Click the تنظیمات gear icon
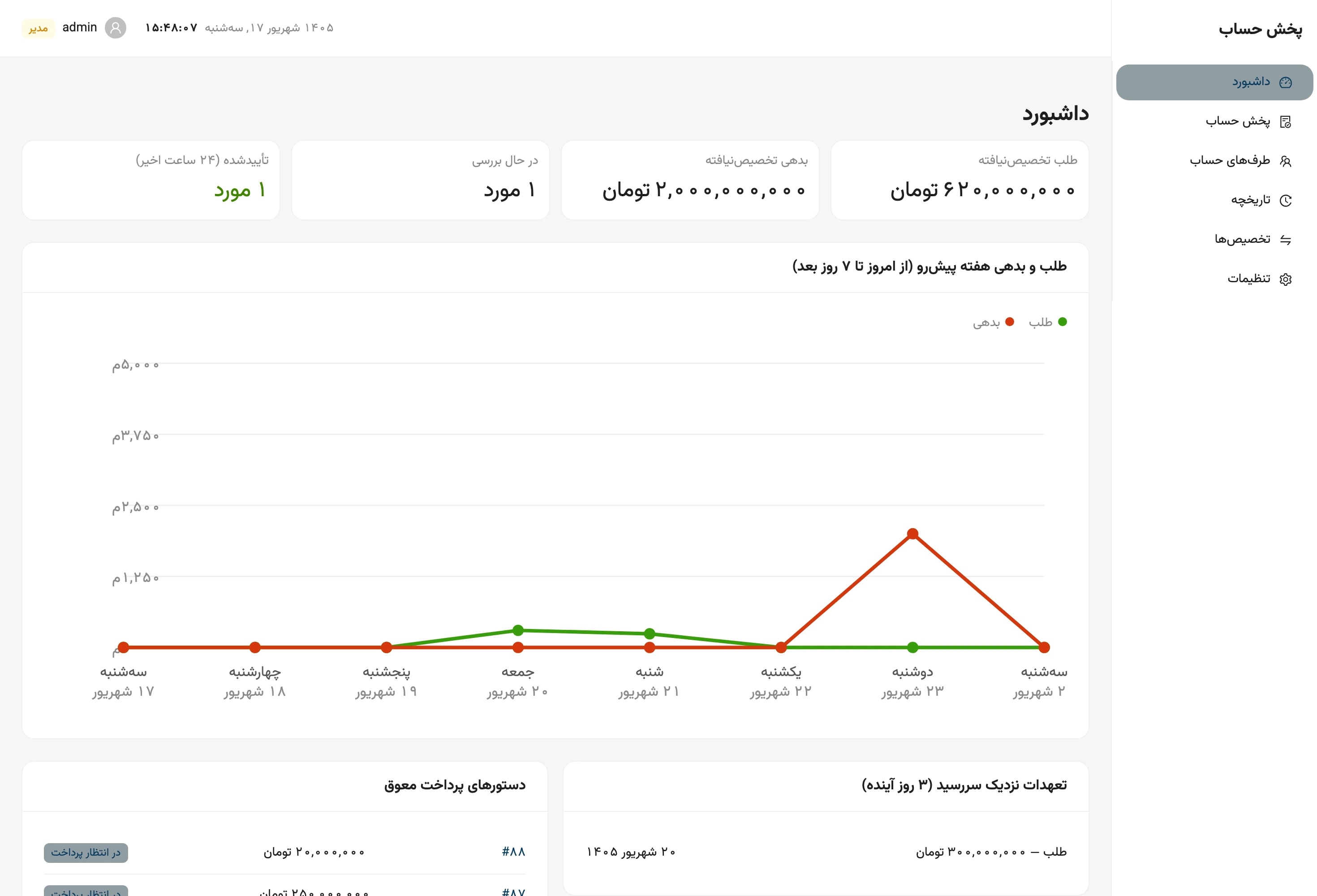Screen dimensions: 1317x896 (1285, 279)
